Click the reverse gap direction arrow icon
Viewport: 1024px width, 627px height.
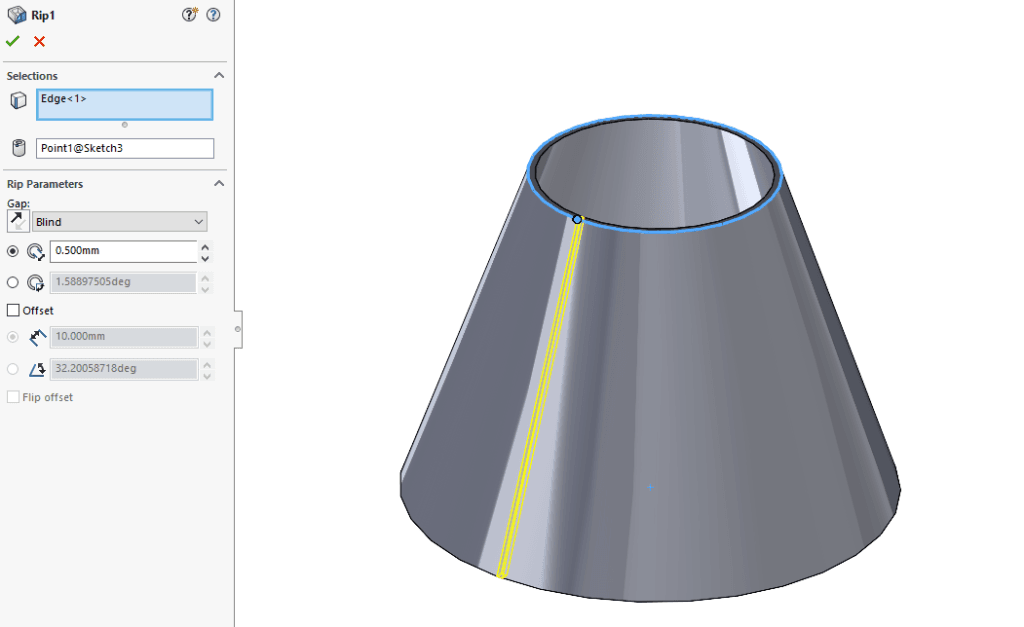click(17, 222)
